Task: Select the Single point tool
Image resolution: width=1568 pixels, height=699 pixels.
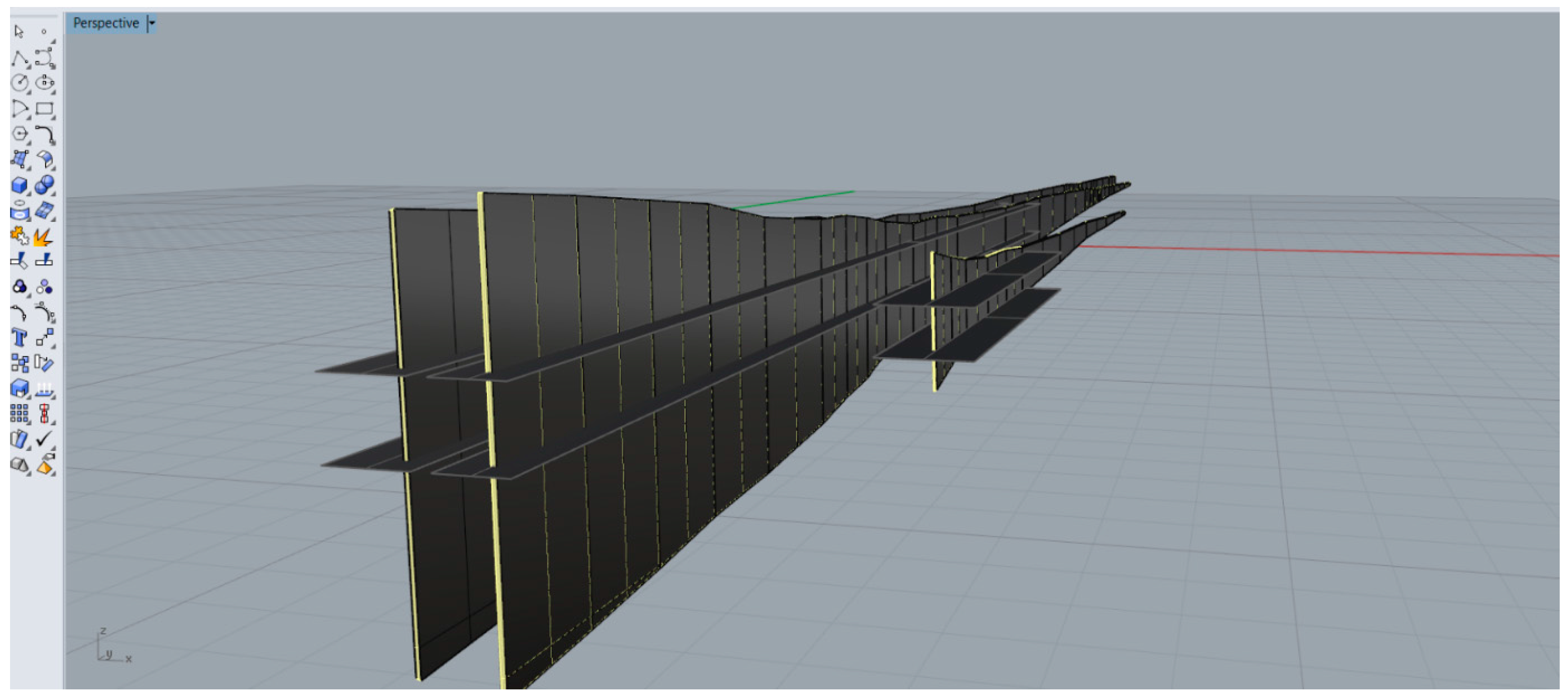Action: coord(44,31)
